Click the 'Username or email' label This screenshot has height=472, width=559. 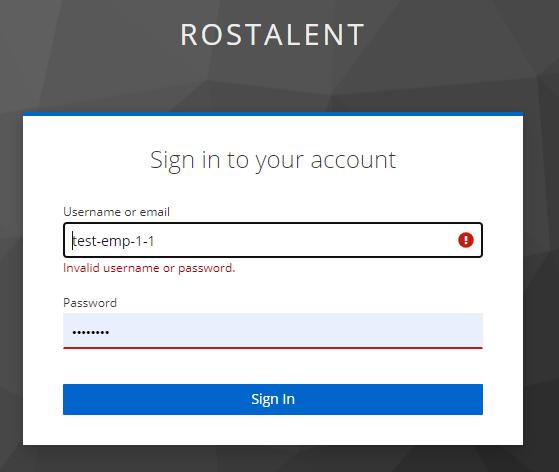[116, 212]
